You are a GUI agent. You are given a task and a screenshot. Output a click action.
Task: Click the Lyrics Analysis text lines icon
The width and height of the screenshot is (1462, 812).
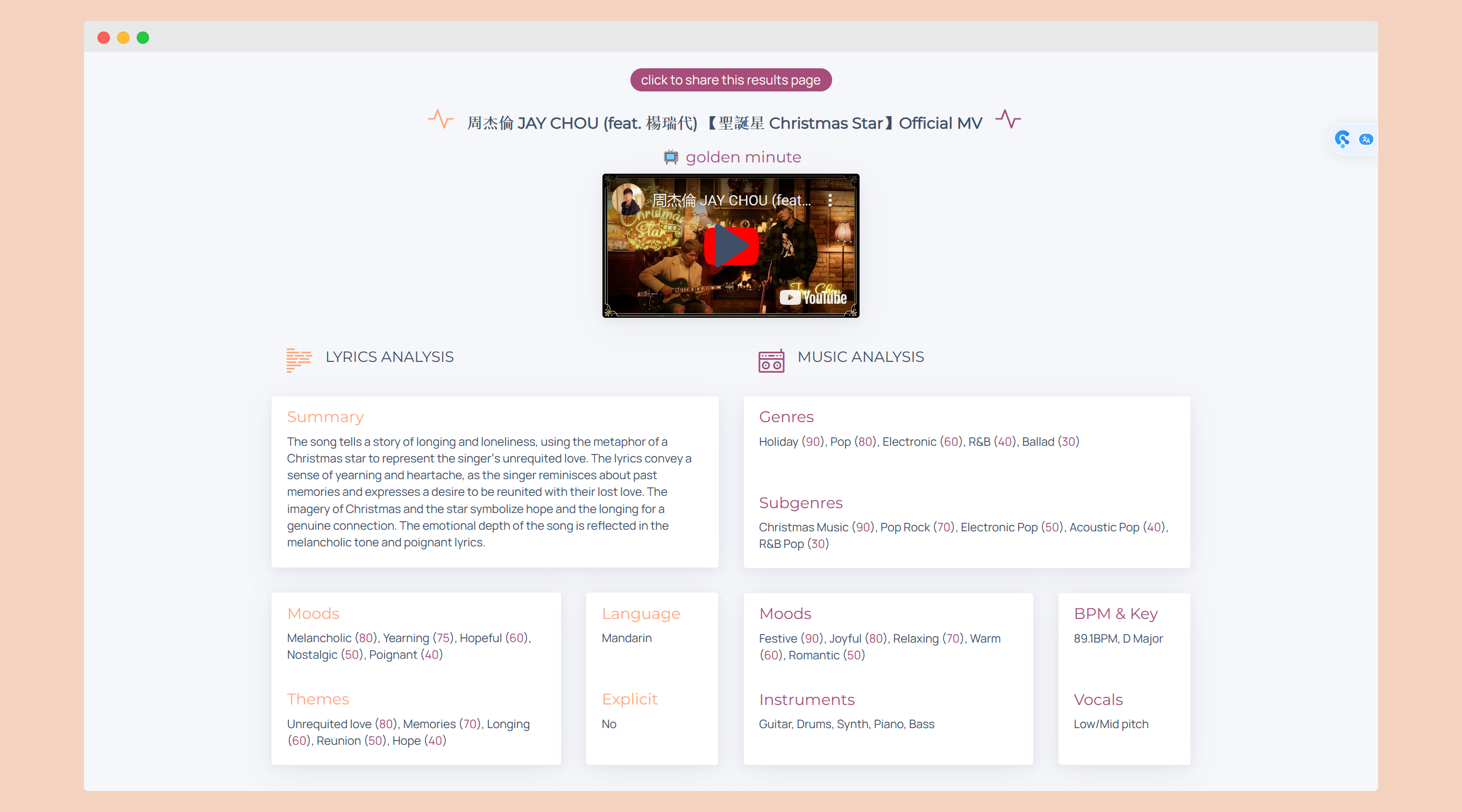(299, 360)
